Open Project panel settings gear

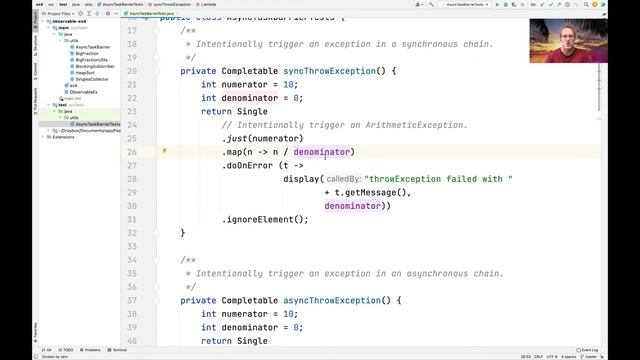108,13
